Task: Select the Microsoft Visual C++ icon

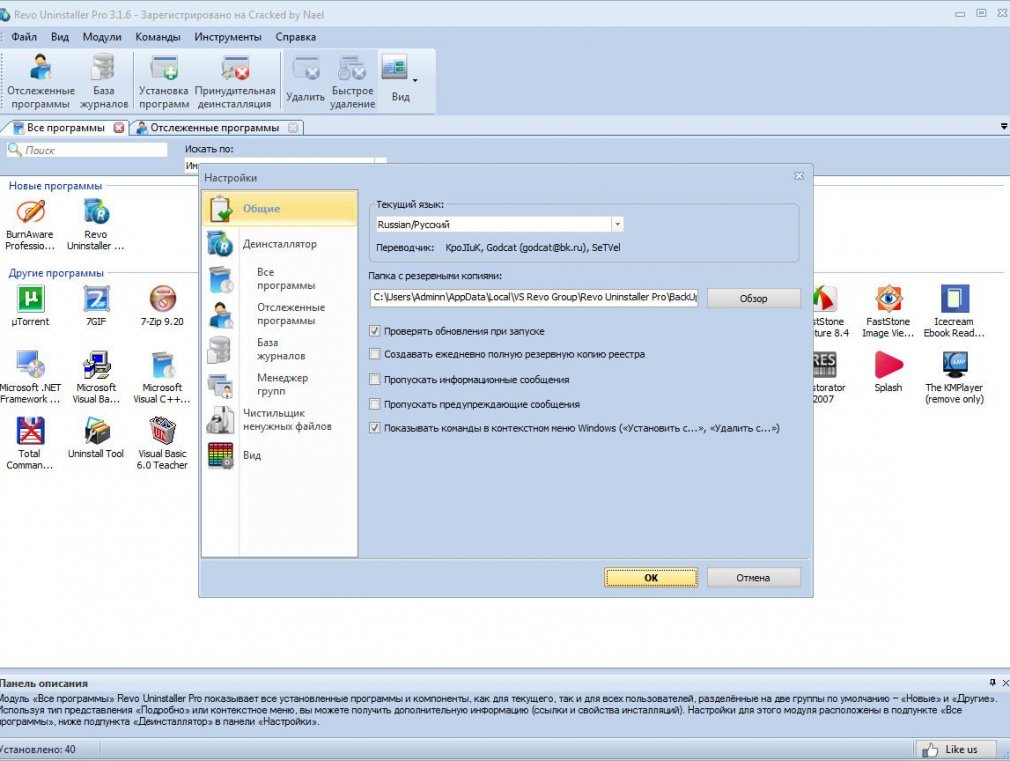Action: pos(162,378)
